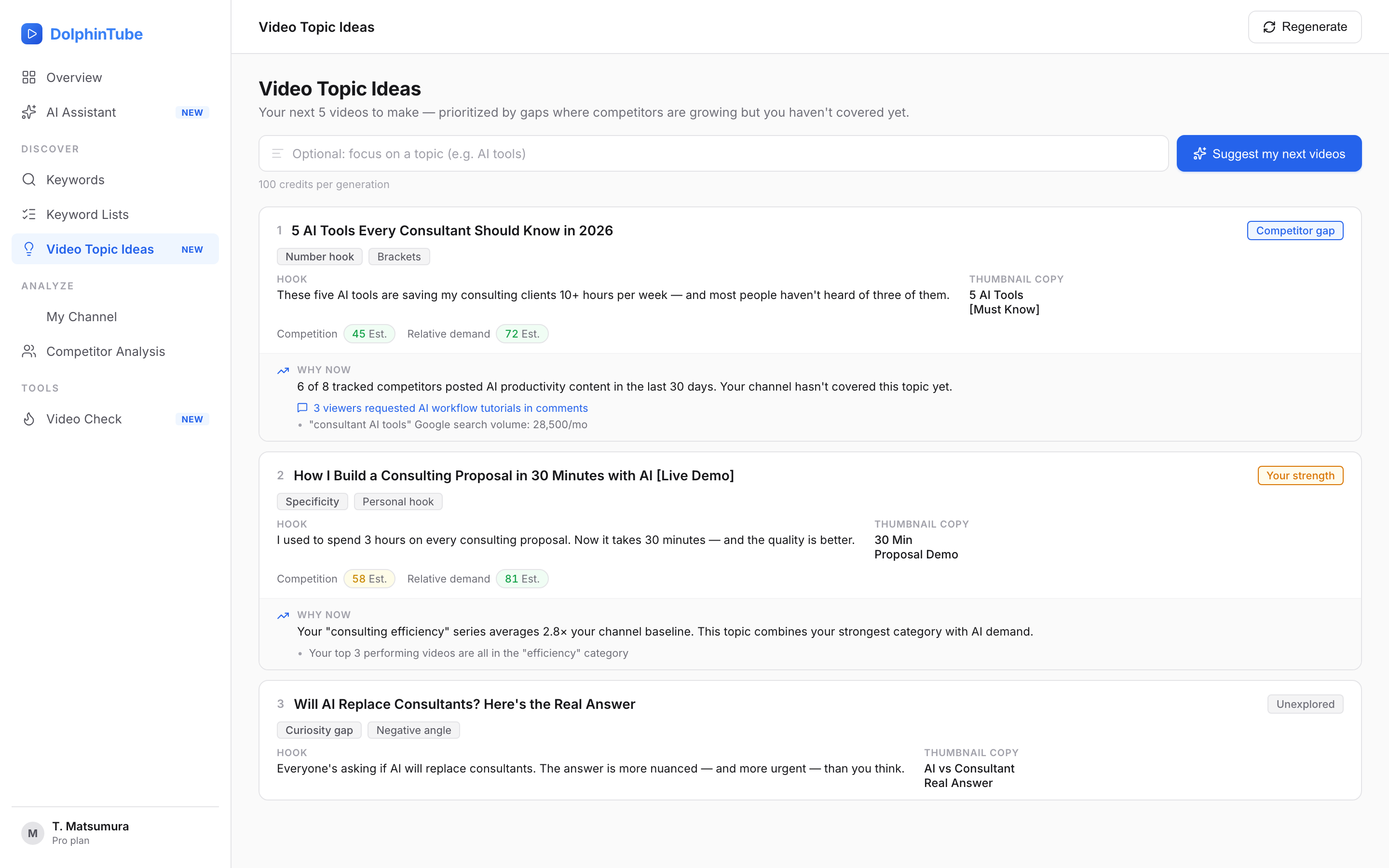
Task: Click the 58 Est. competition pill
Action: [x=369, y=579]
